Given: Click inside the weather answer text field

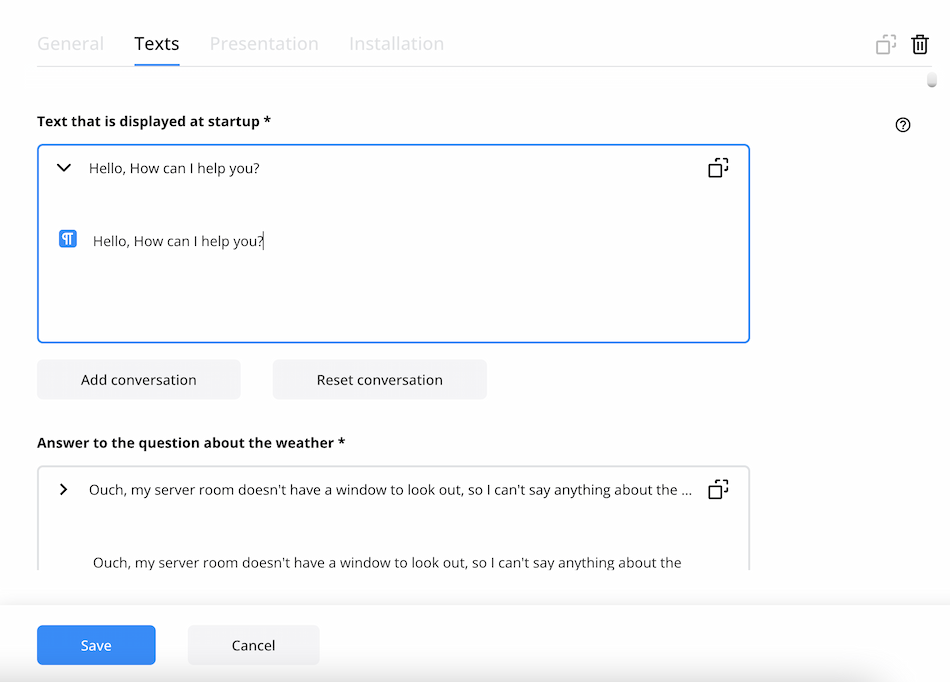Looking at the screenshot, I should point(388,562).
